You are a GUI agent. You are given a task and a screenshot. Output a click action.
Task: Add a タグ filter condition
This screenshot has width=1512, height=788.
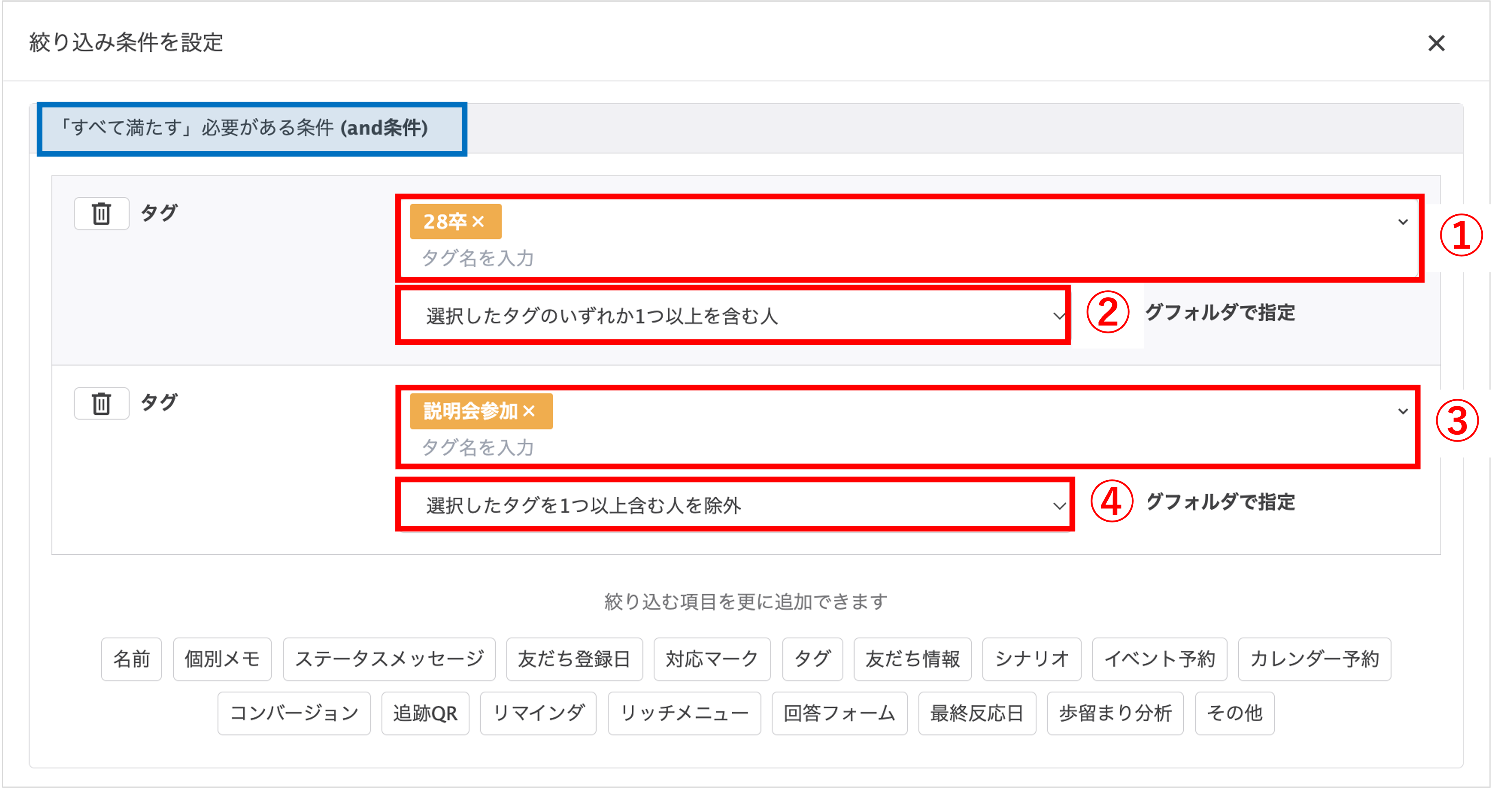coord(812,659)
